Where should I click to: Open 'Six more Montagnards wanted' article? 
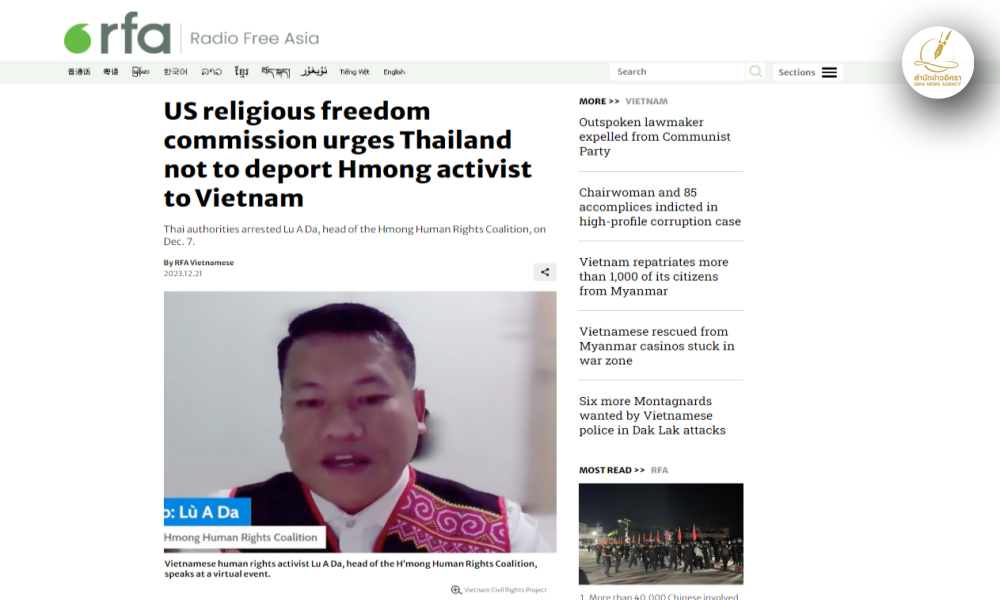coord(652,415)
